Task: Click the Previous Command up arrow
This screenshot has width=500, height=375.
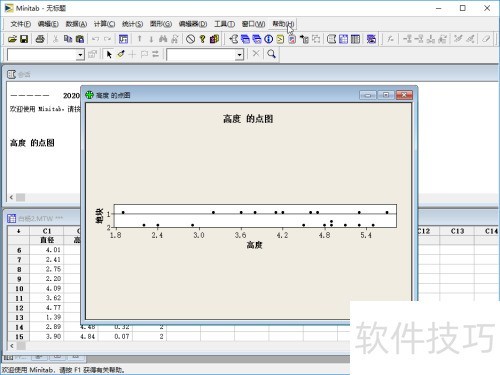Action: [140, 39]
